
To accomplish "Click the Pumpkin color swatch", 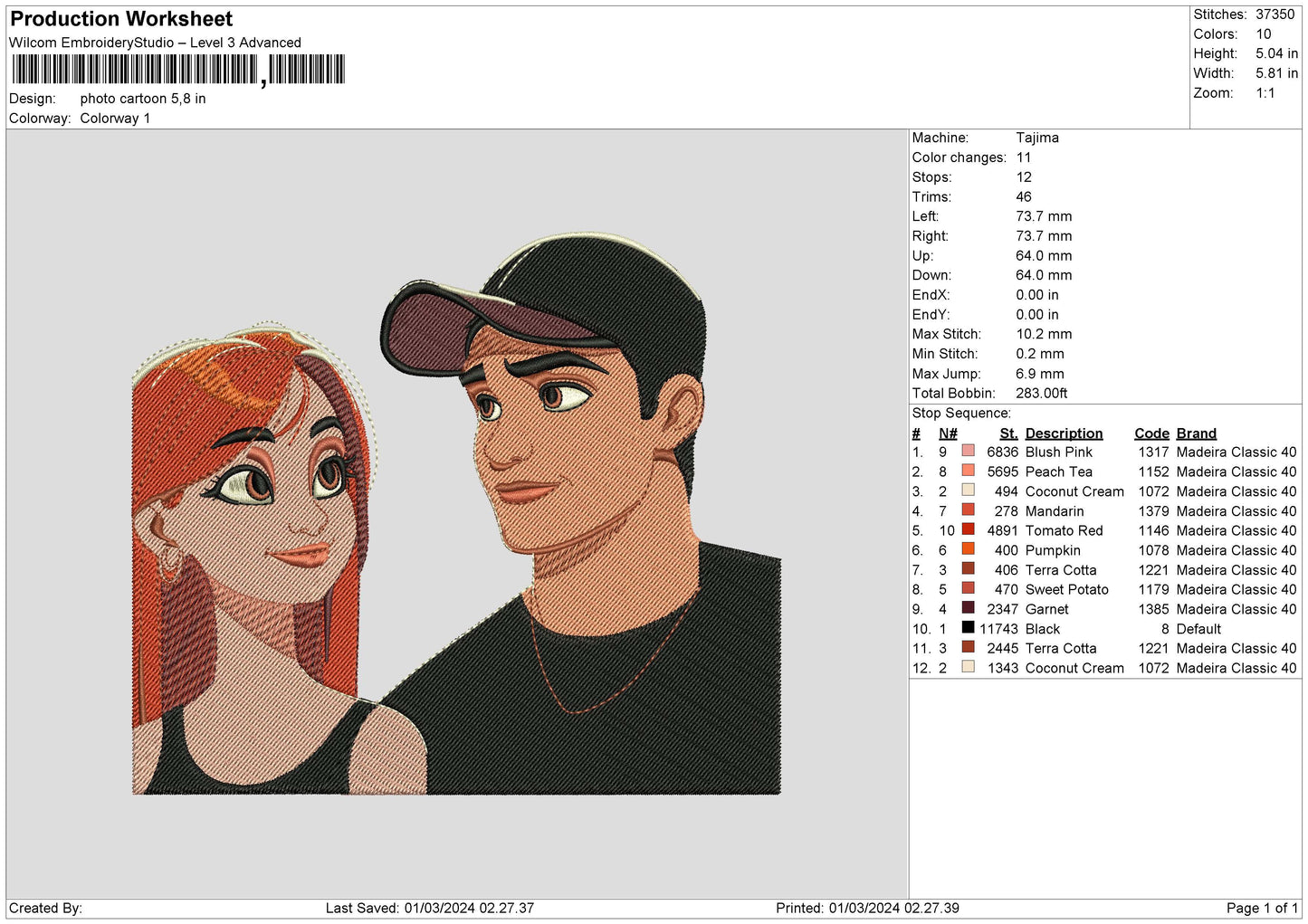I will click(969, 549).
